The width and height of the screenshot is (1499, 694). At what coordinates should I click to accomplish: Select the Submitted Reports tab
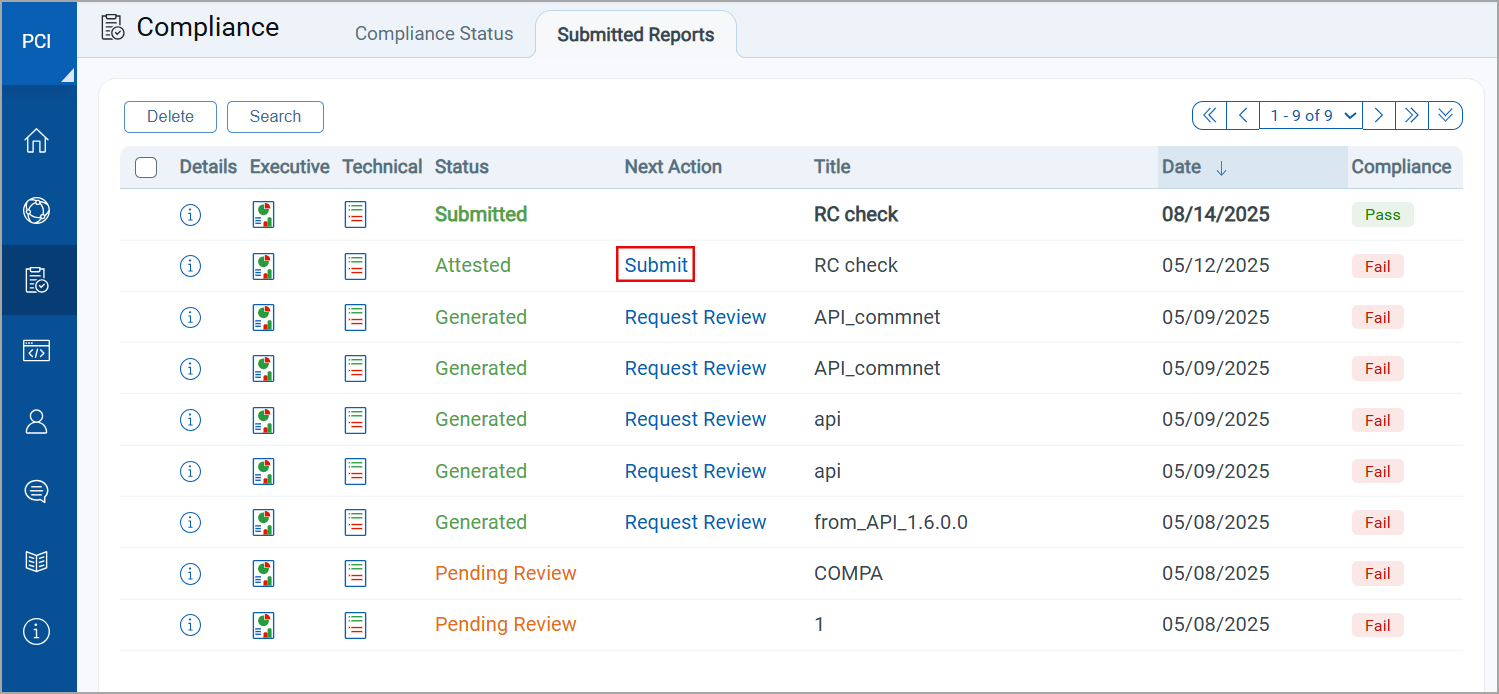(x=635, y=35)
